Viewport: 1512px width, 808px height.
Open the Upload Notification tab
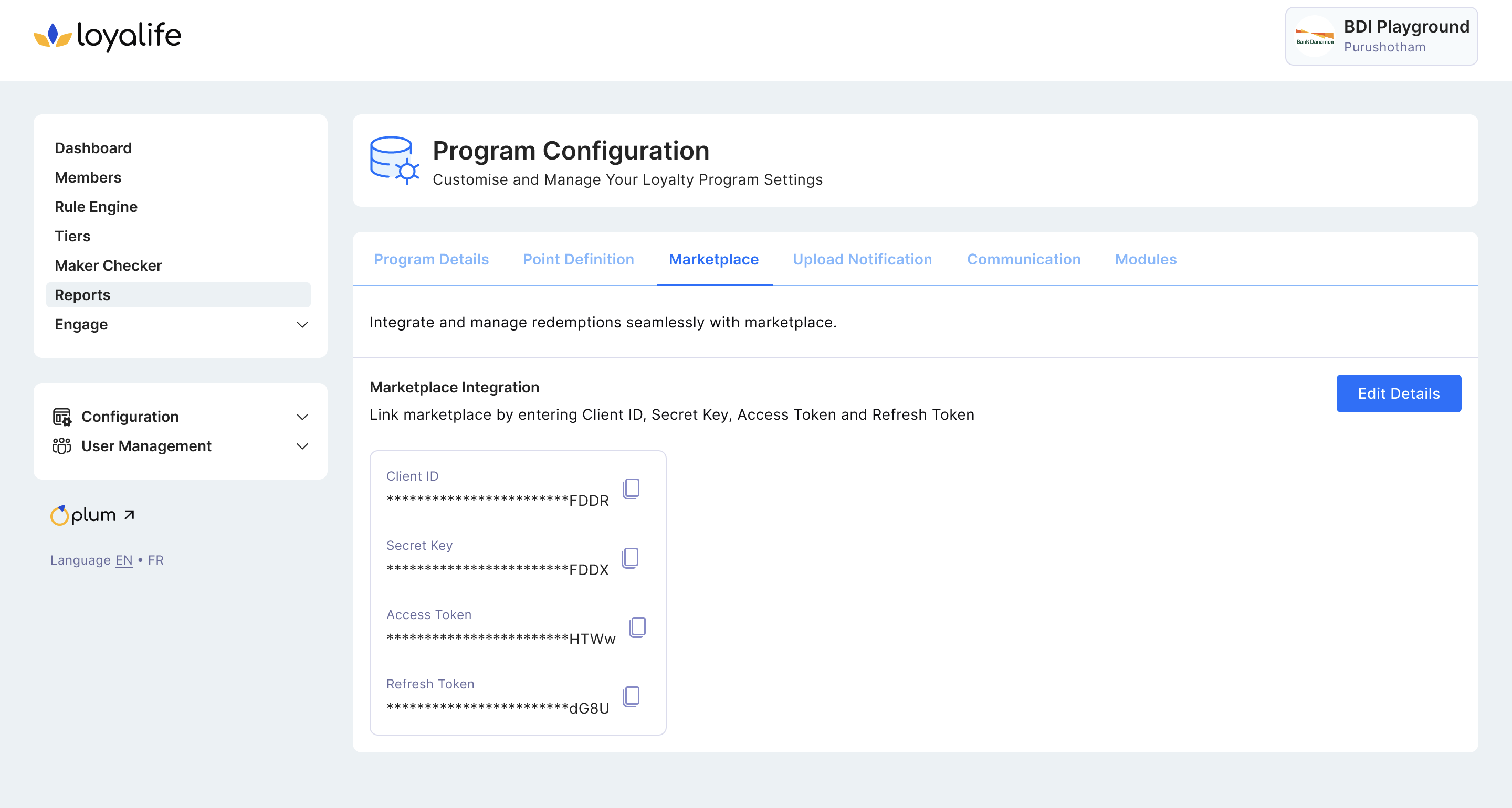pyautogui.click(x=862, y=259)
